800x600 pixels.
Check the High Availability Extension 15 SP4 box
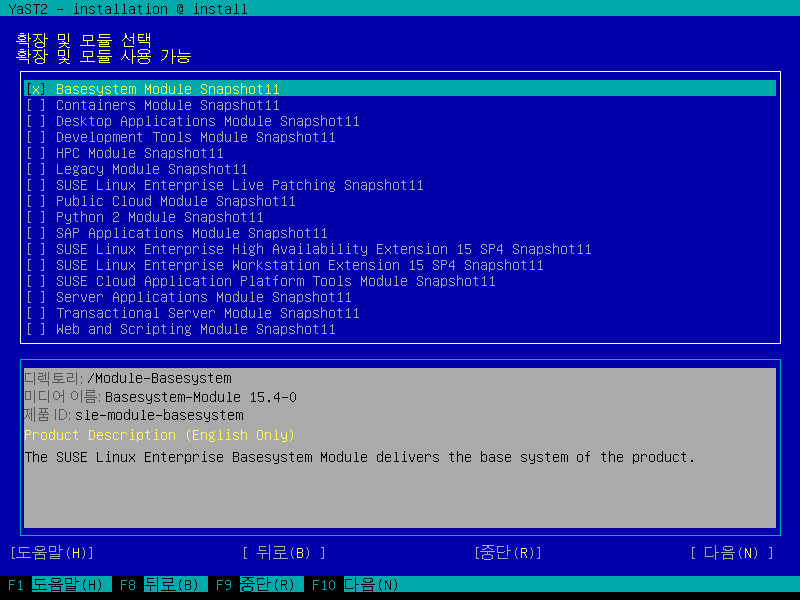pyautogui.click(x=37, y=249)
